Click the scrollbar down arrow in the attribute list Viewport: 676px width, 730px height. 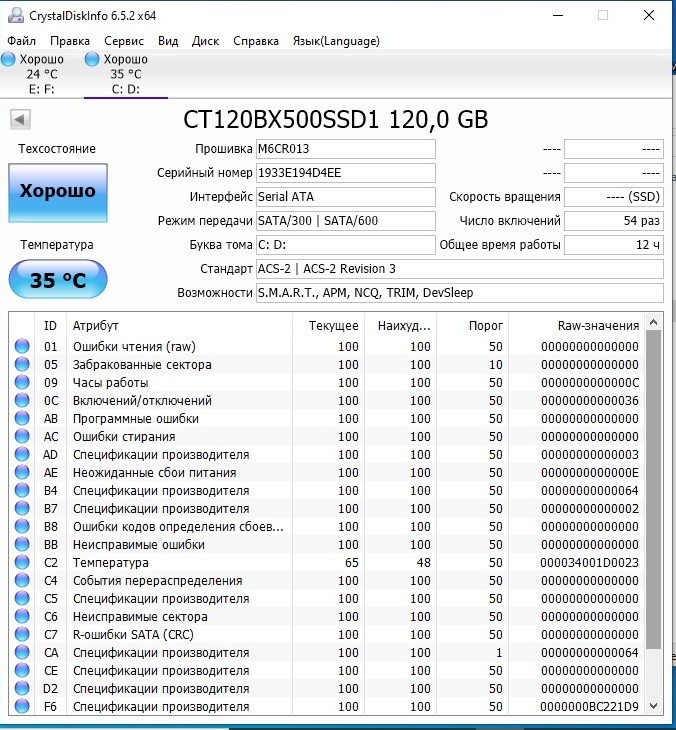[653, 706]
